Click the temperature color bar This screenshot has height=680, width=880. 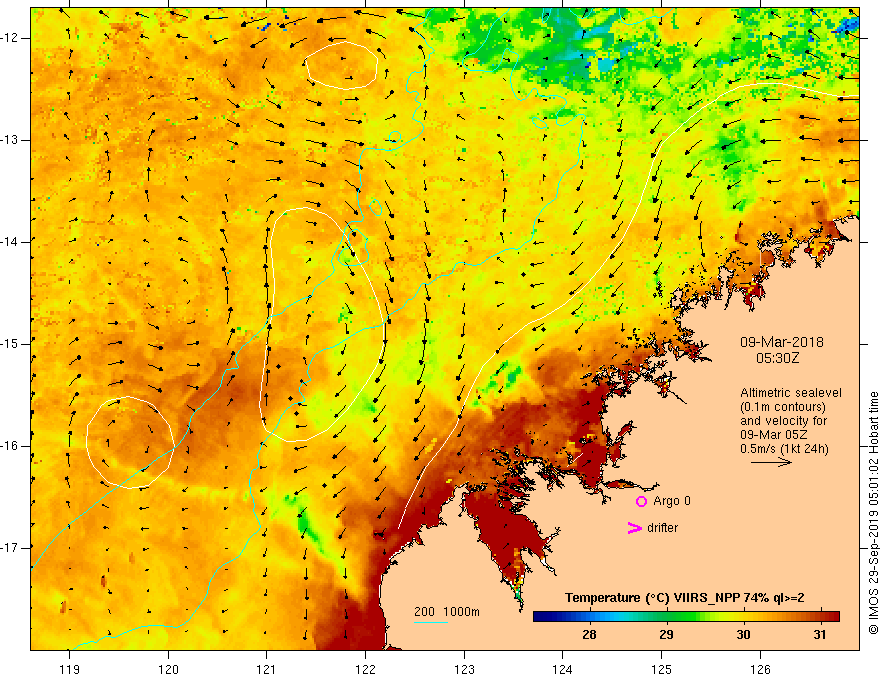pos(686,617)
